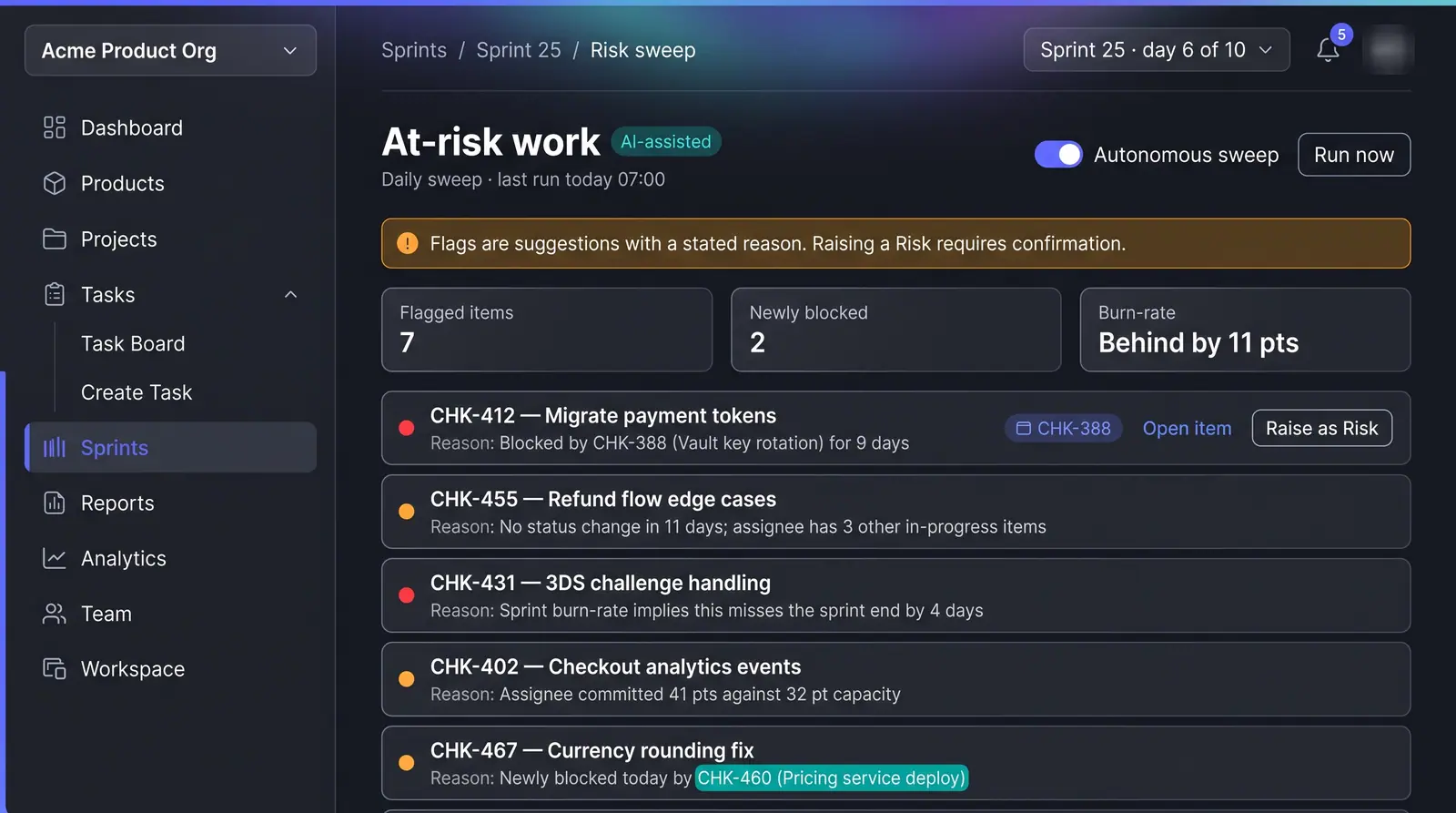Click the Projects folder icon
1456x813 pixels.
click(x=55, y=239)
